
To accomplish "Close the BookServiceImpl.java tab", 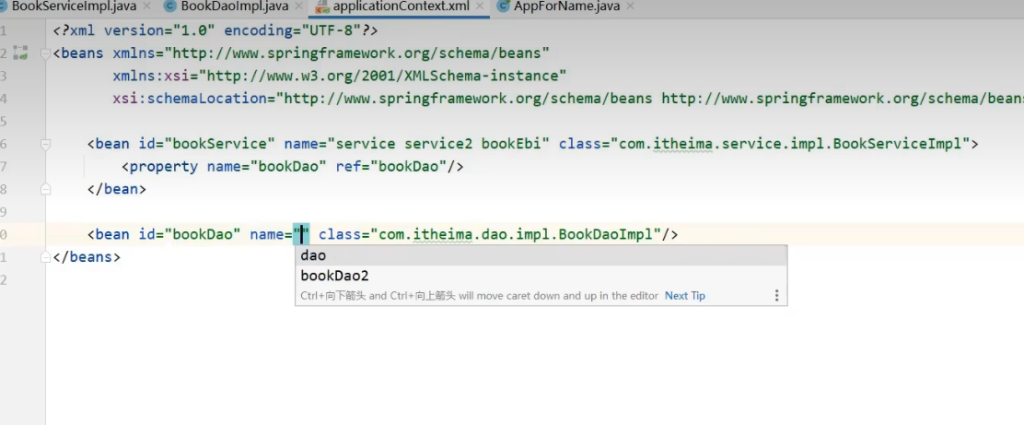I will 147,7.
